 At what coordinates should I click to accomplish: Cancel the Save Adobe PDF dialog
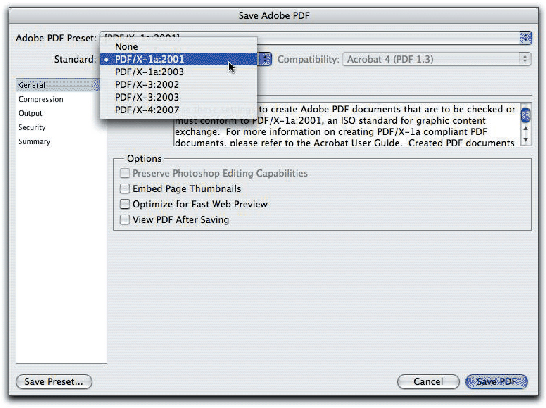tap(428, 382)
